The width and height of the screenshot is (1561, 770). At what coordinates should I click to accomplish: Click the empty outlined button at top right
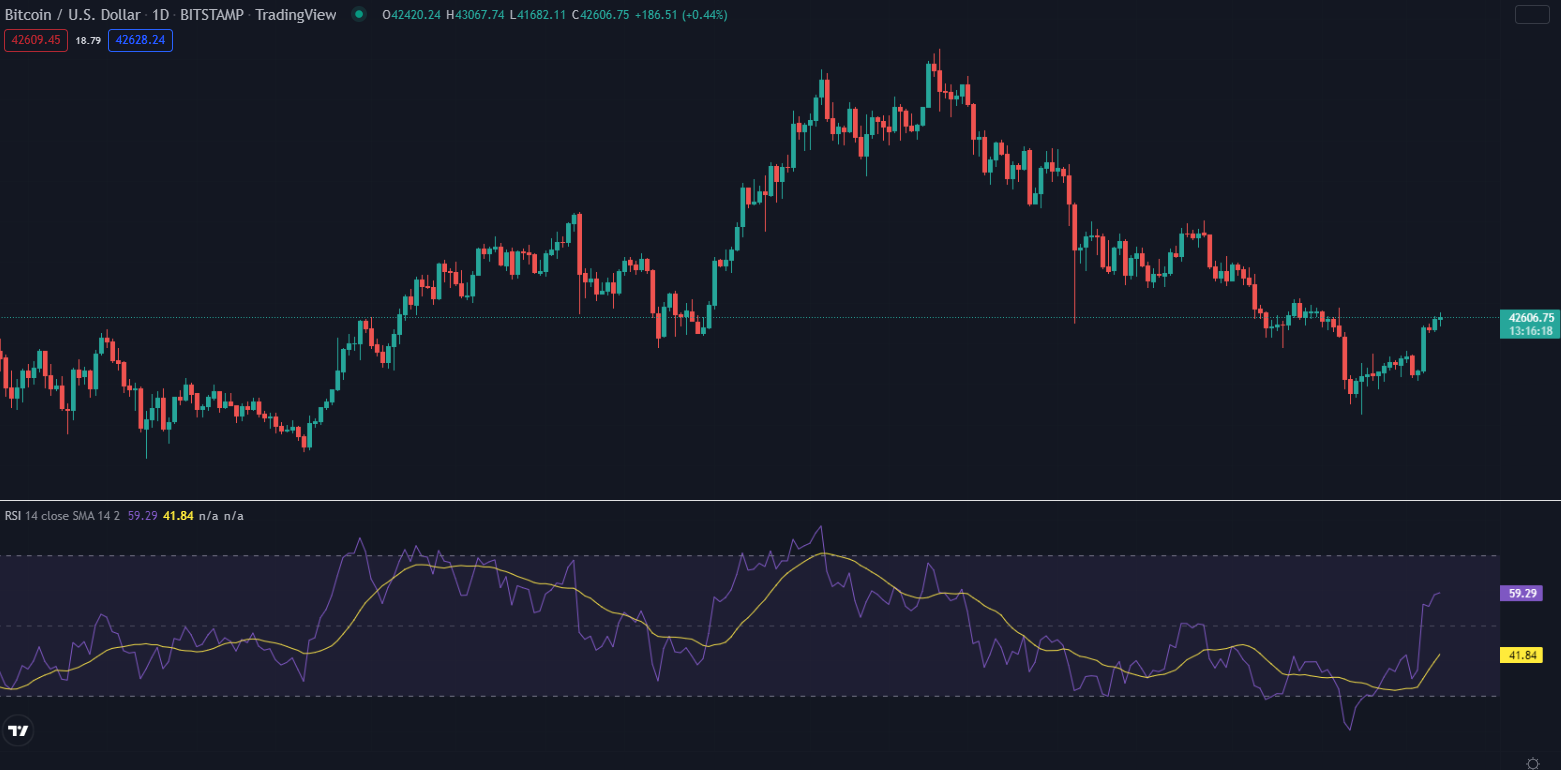pyautogui.click(x=1531, y=14)
